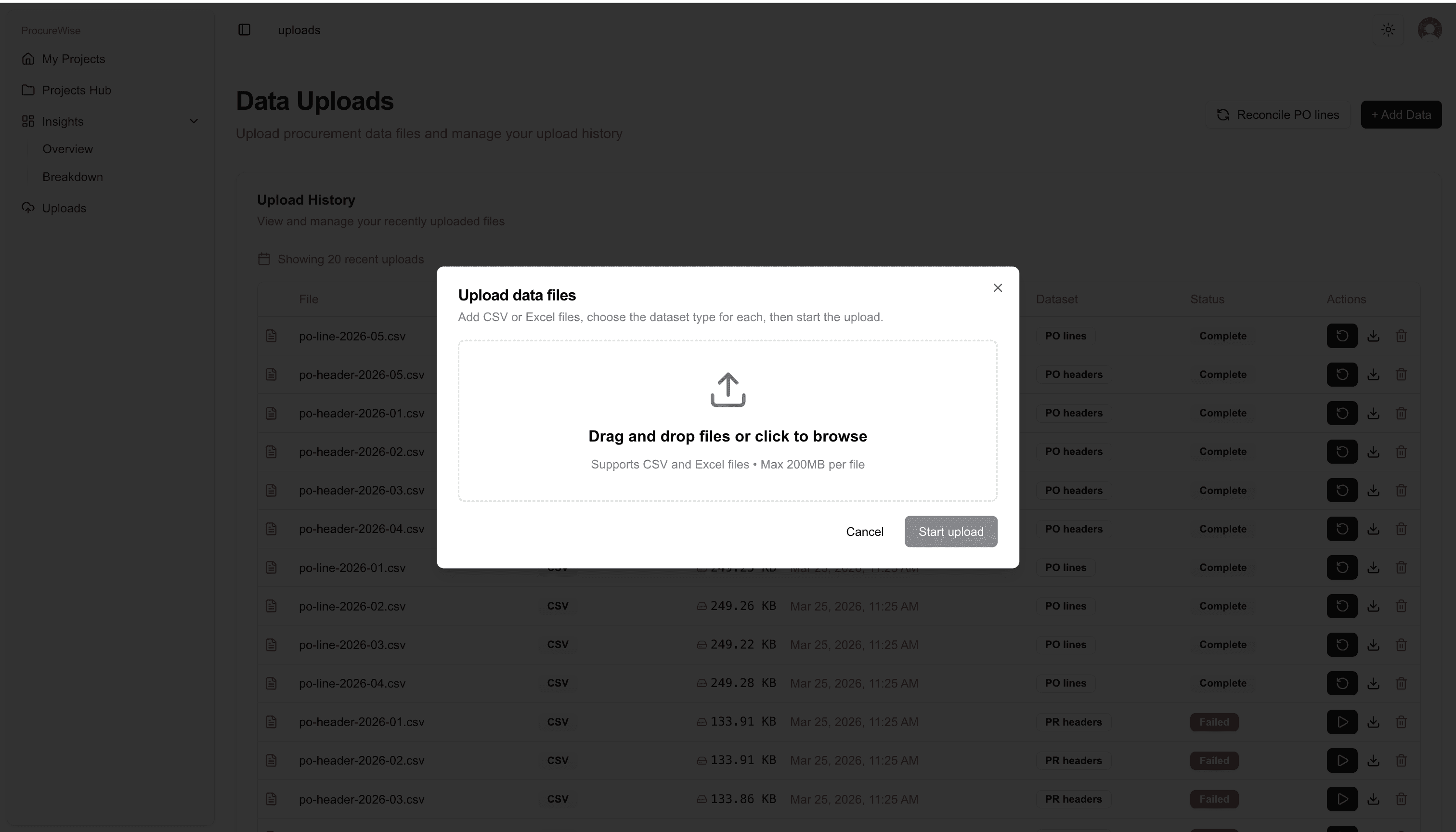Image resolution: width=1456 pixels, height=832 pixels.
Task: Click Failed status of PR headers po-header-2026-03.csv
Action: point(1214,799)
